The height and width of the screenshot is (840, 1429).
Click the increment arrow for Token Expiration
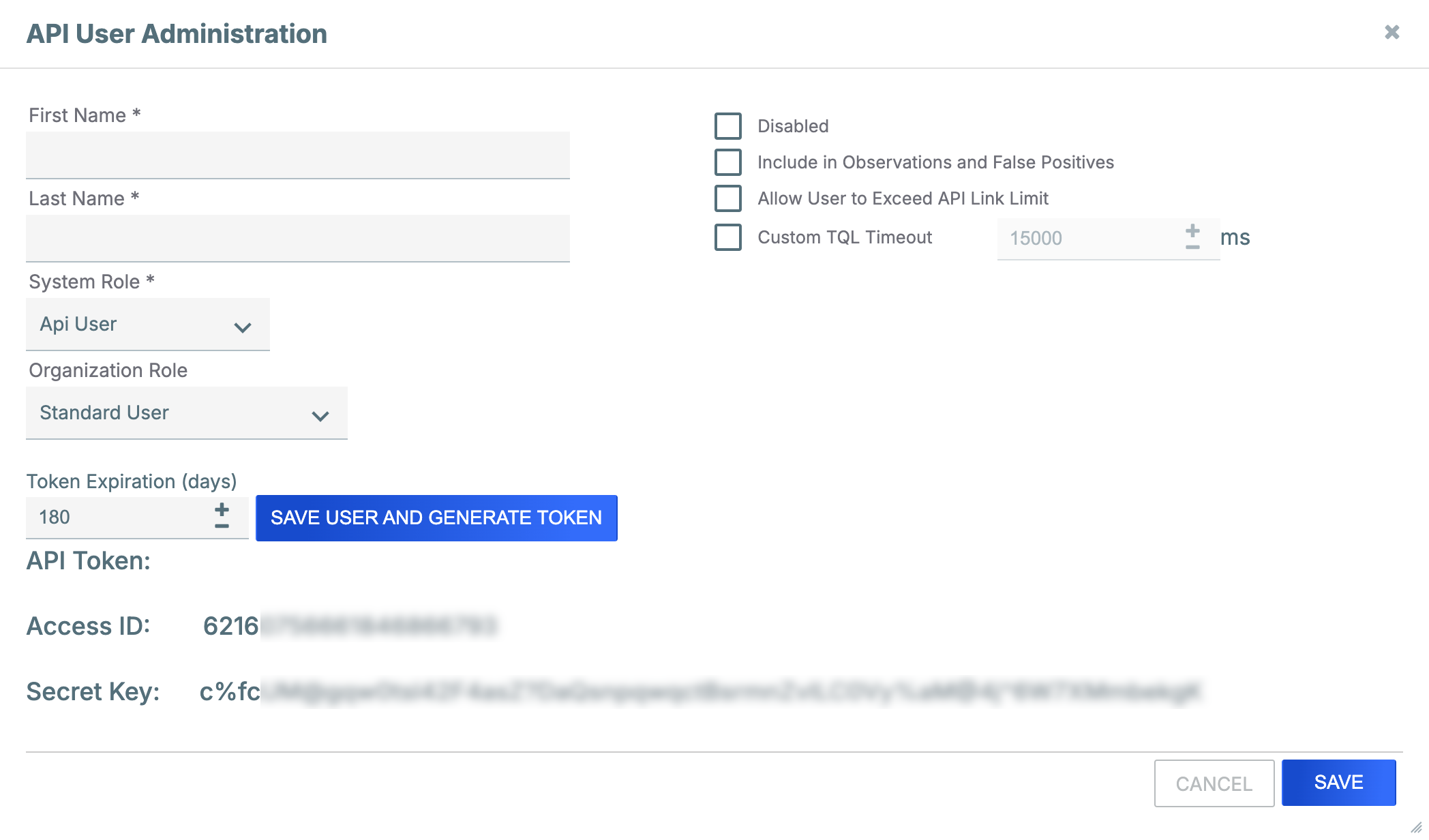[x=221, y=509]
